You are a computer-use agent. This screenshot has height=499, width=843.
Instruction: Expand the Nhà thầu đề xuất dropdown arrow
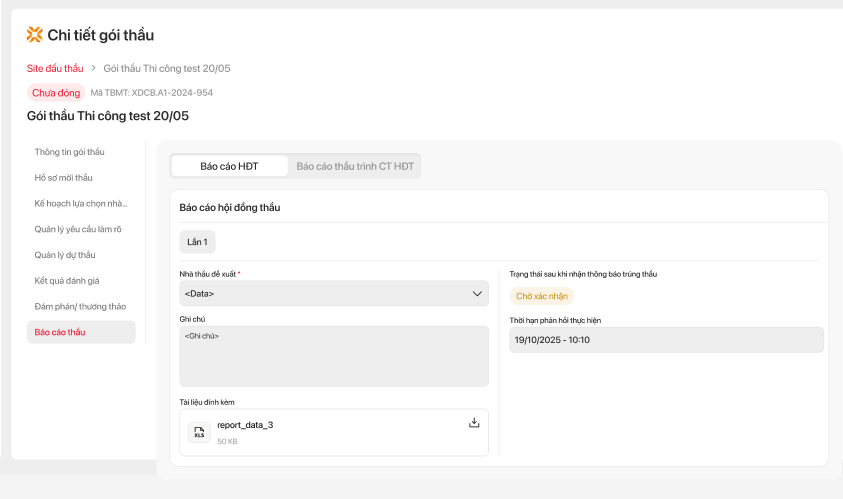[477, 294]
